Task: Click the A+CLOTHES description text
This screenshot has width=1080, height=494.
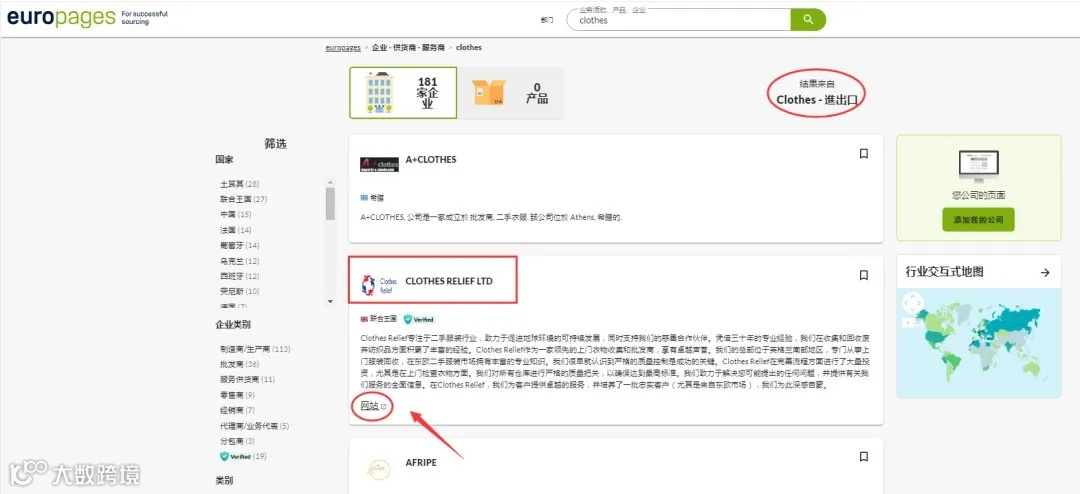Action: point(492,217)
